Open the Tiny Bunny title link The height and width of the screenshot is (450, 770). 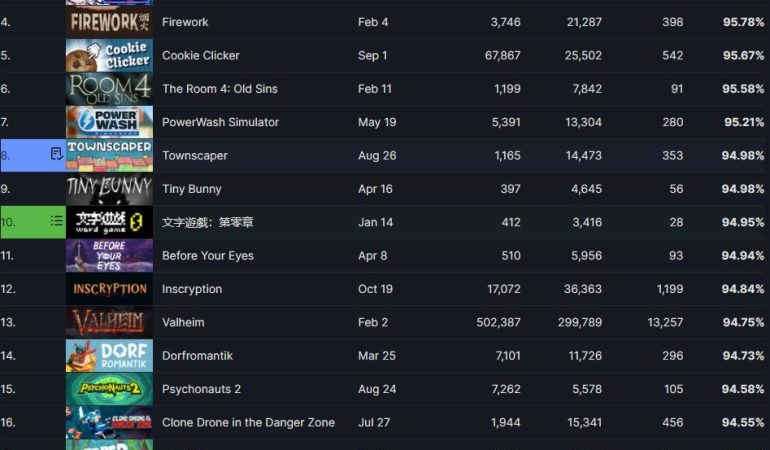click(192, 189)
